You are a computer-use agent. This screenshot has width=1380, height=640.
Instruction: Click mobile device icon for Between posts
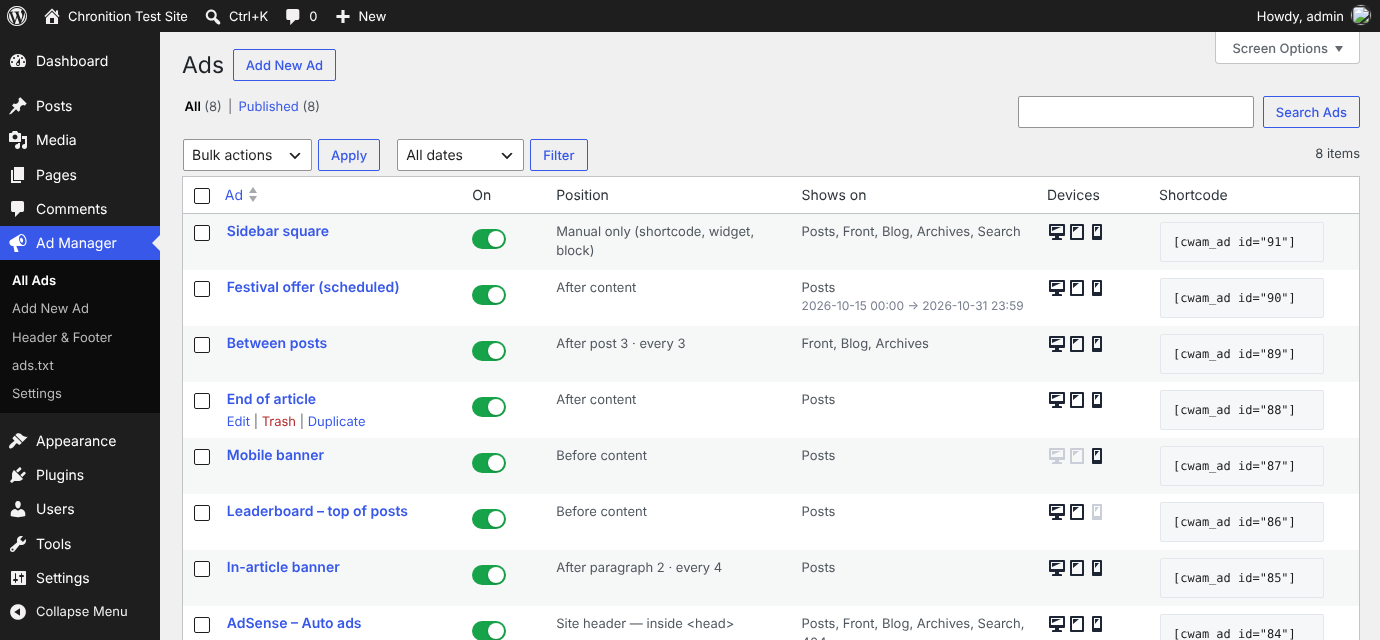(1097, 344)
